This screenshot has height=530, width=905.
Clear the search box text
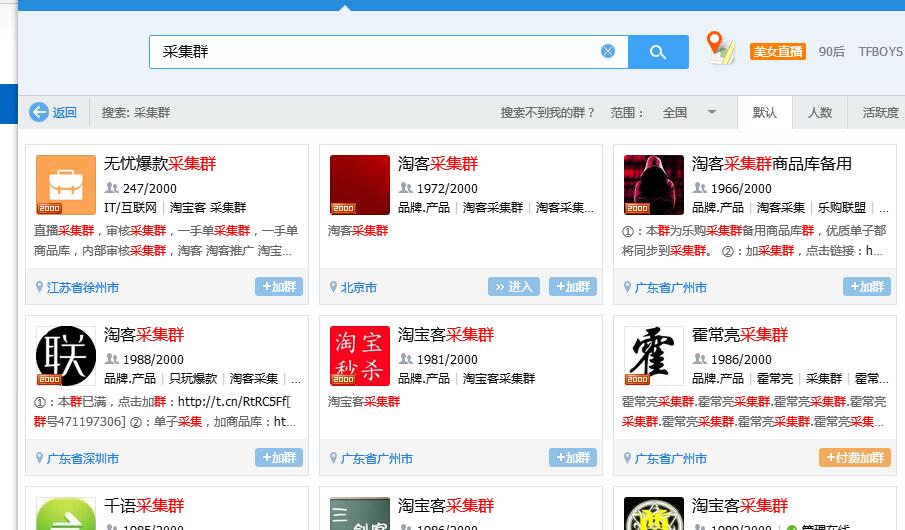click(x=608, y=52)
